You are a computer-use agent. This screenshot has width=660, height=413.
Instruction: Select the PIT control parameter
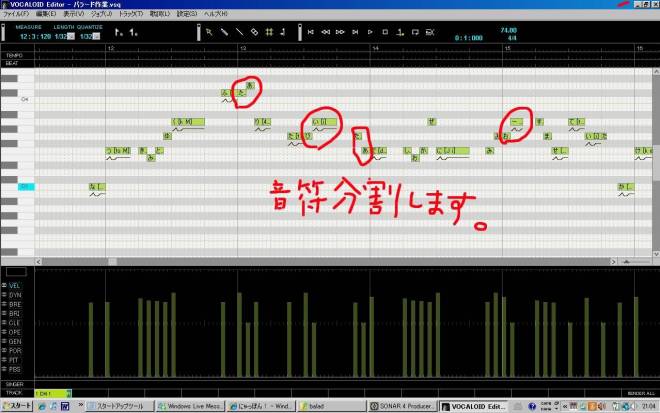(x=13, y=360)
